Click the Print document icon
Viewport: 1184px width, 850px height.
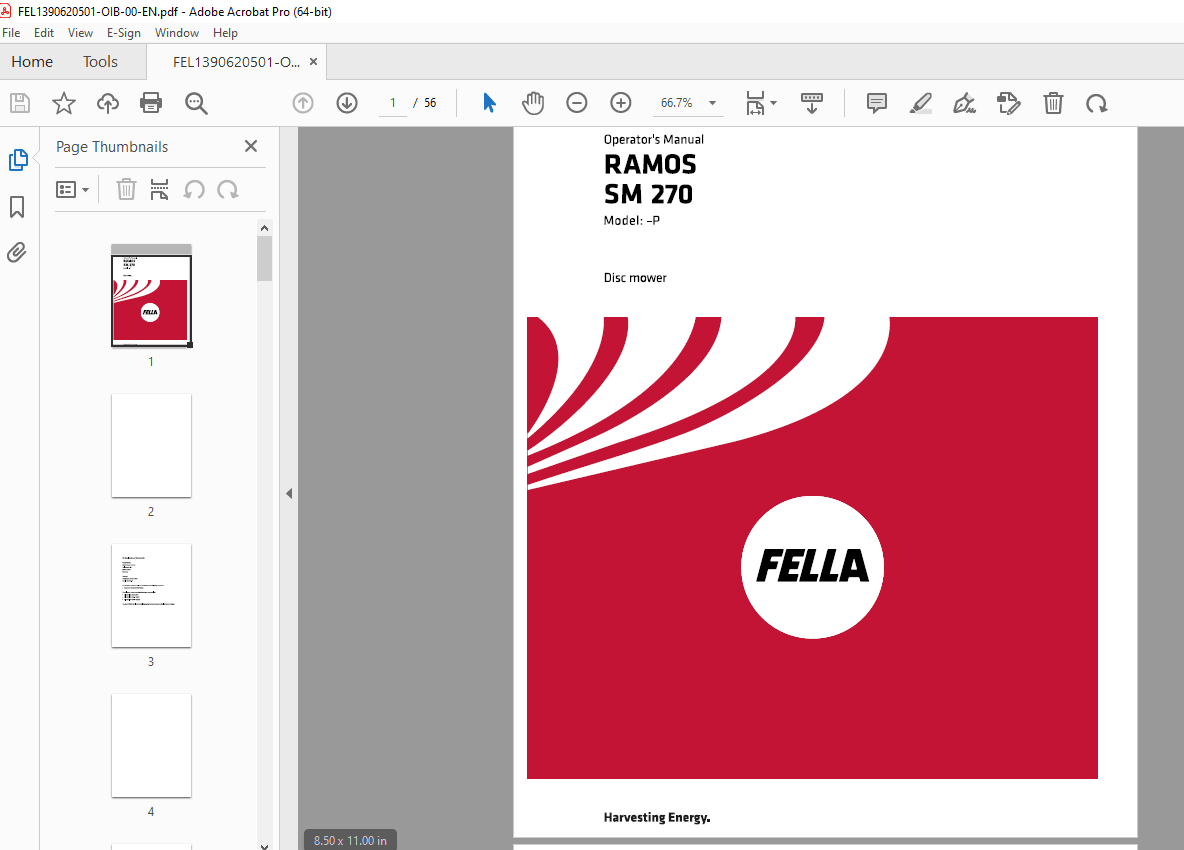(150, 103)
